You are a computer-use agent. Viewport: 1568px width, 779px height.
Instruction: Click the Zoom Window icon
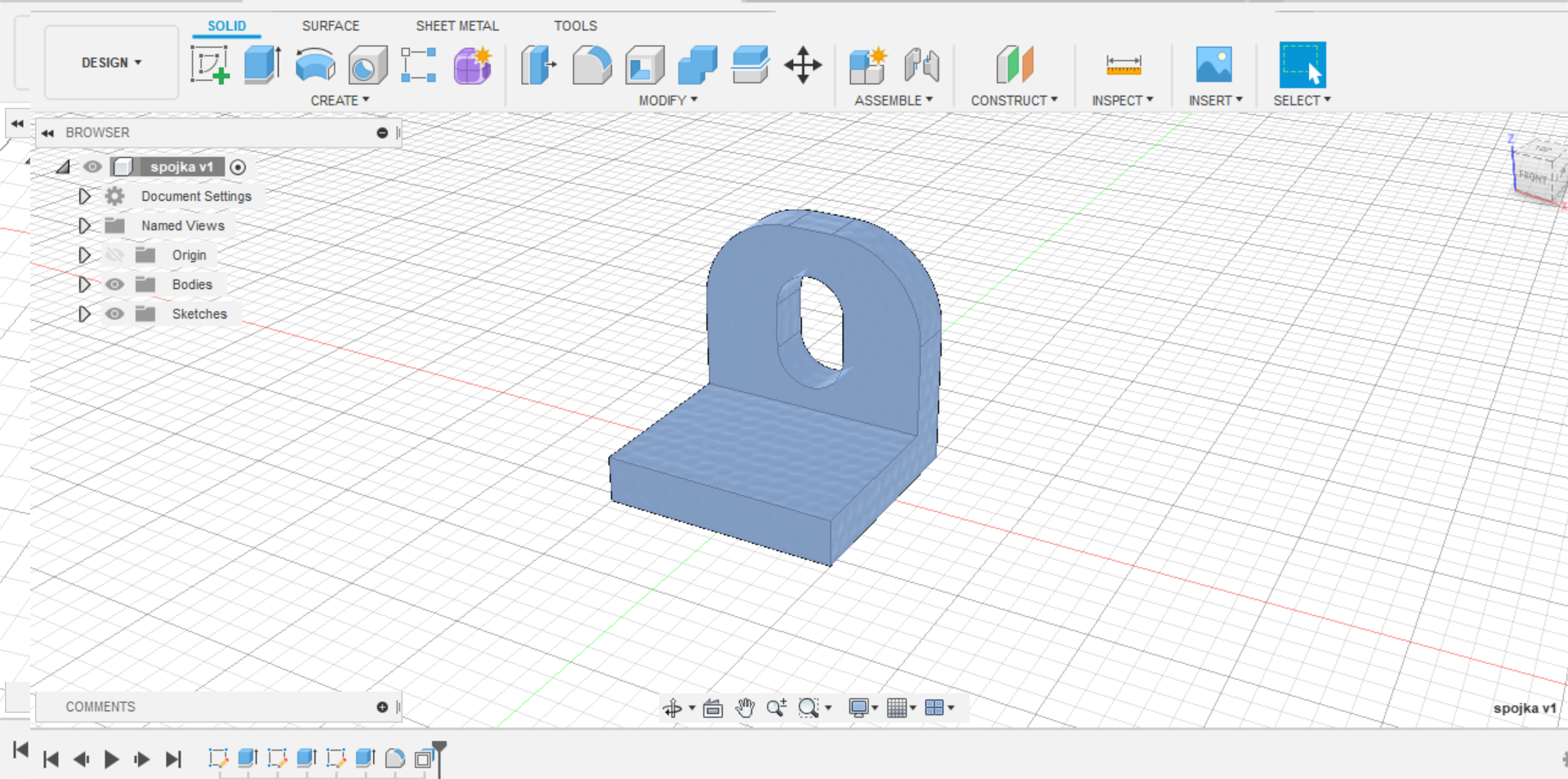point(808,708)
